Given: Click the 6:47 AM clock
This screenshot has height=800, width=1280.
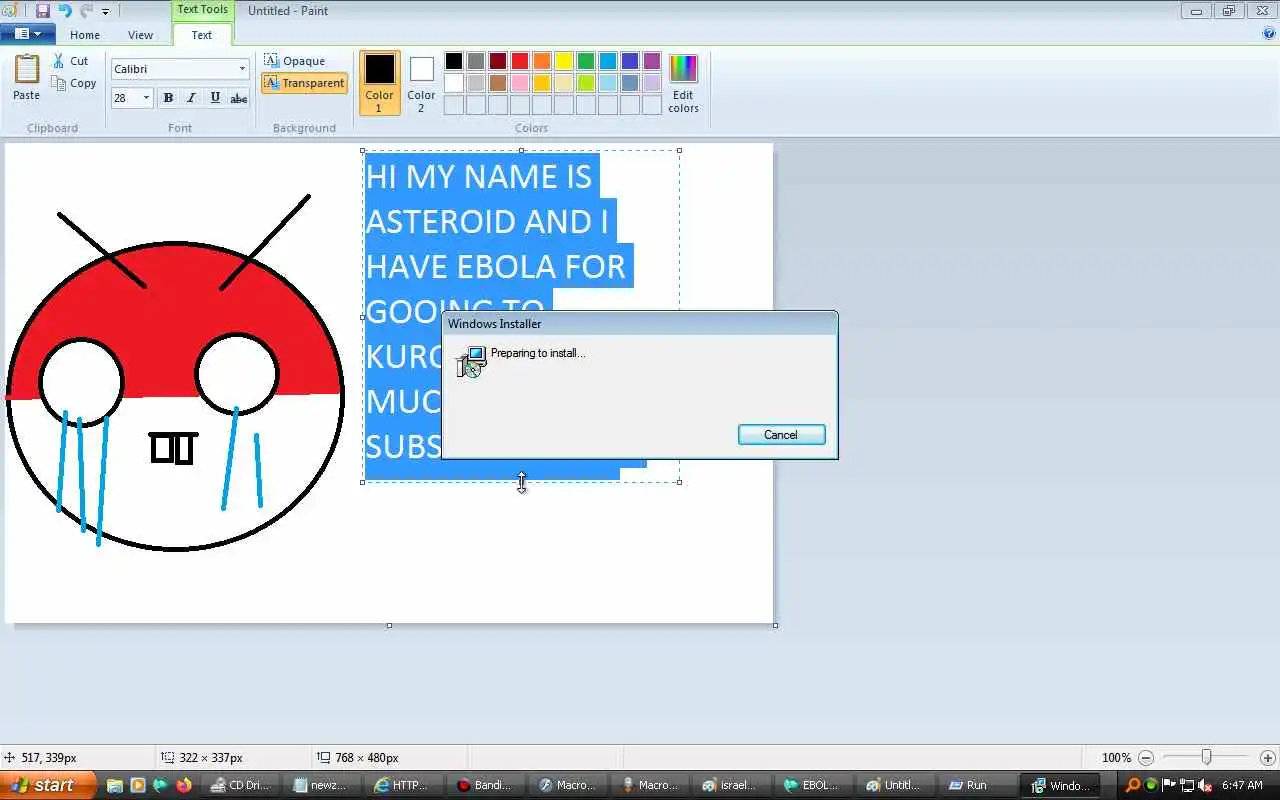Looking at the screenshot, I should (x=1242, y=785).
